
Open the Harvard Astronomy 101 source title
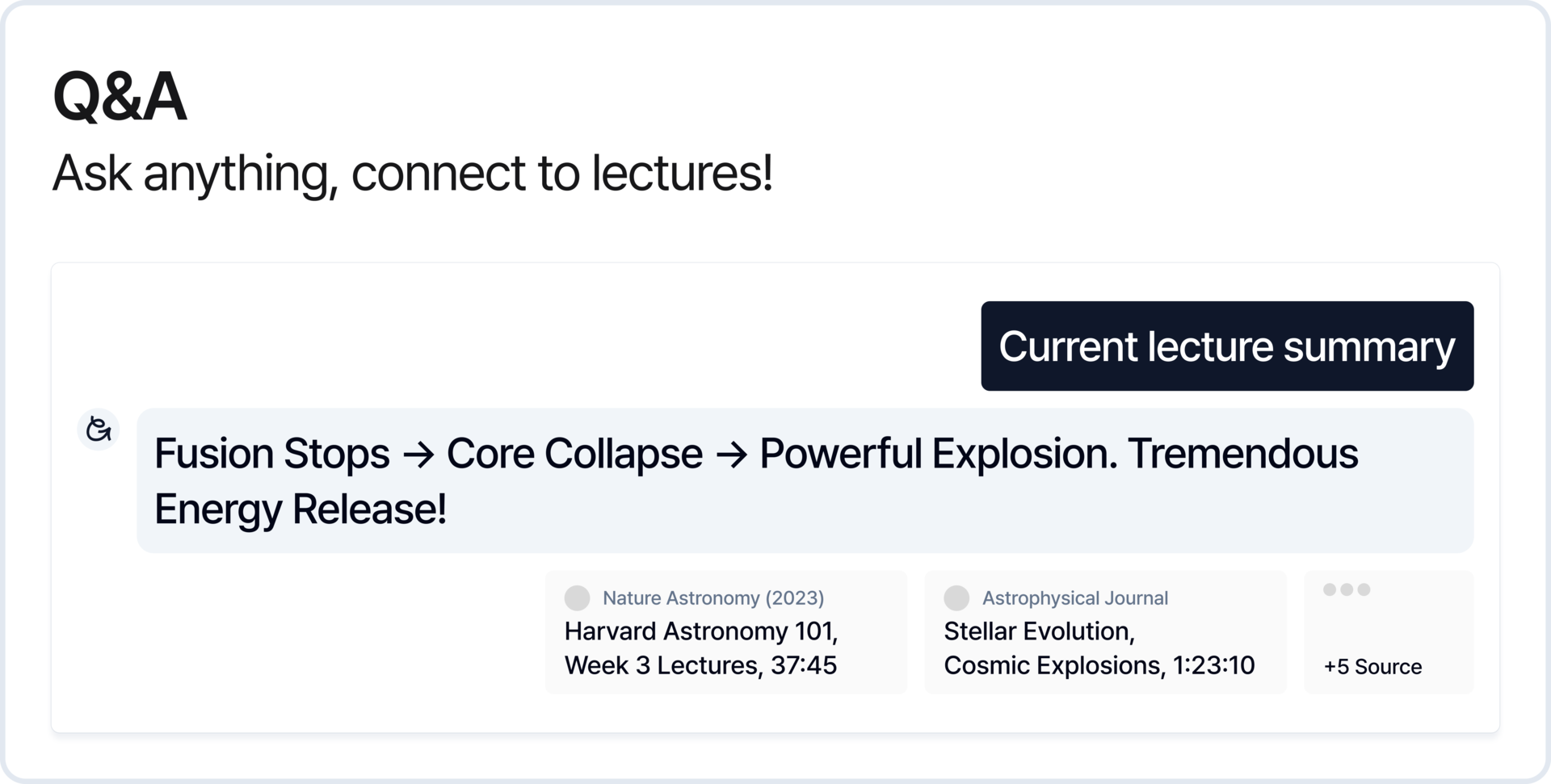pos(700,631)
